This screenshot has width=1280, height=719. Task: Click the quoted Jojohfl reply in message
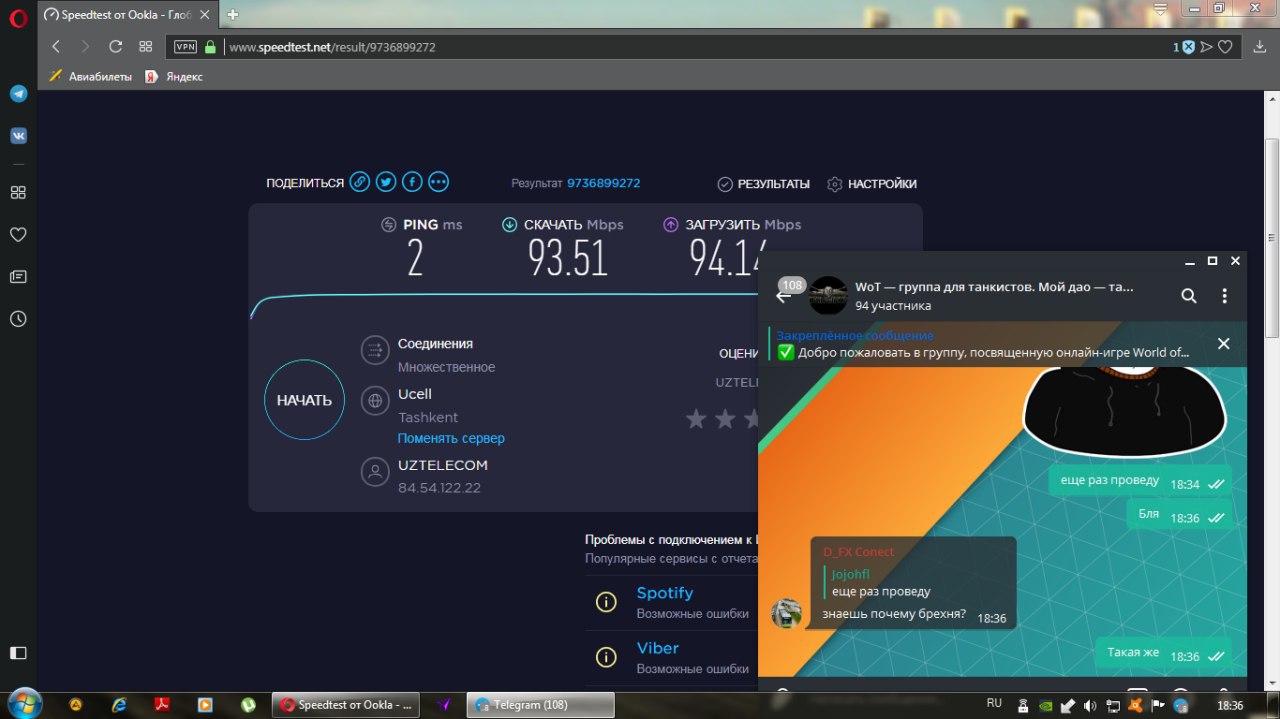point(881,583)
